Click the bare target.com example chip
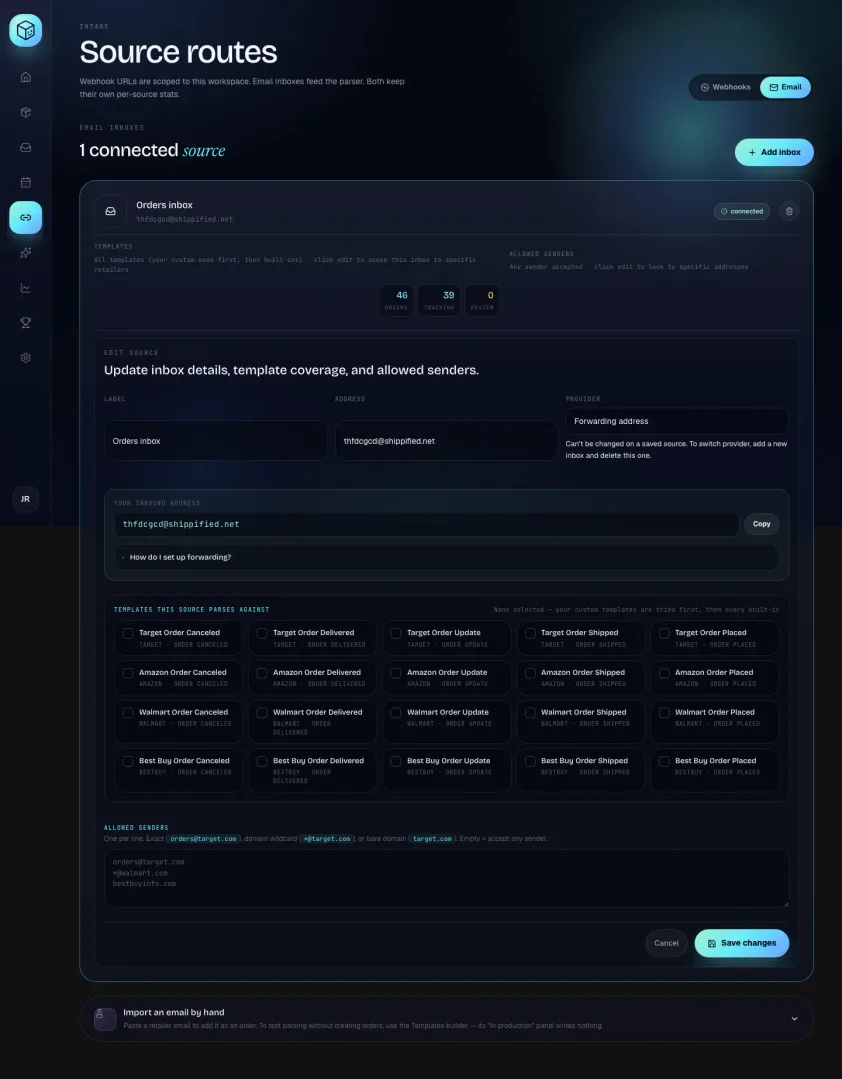The image size is (842, 1079). (432, 839)
